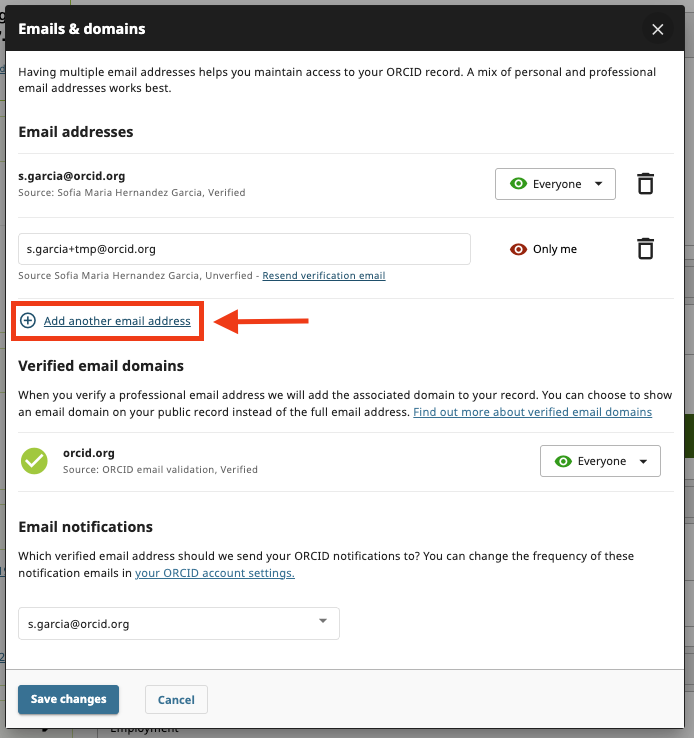Click the green eye on orcid.org domain
The image size is (694, 738).
point(563,461)
